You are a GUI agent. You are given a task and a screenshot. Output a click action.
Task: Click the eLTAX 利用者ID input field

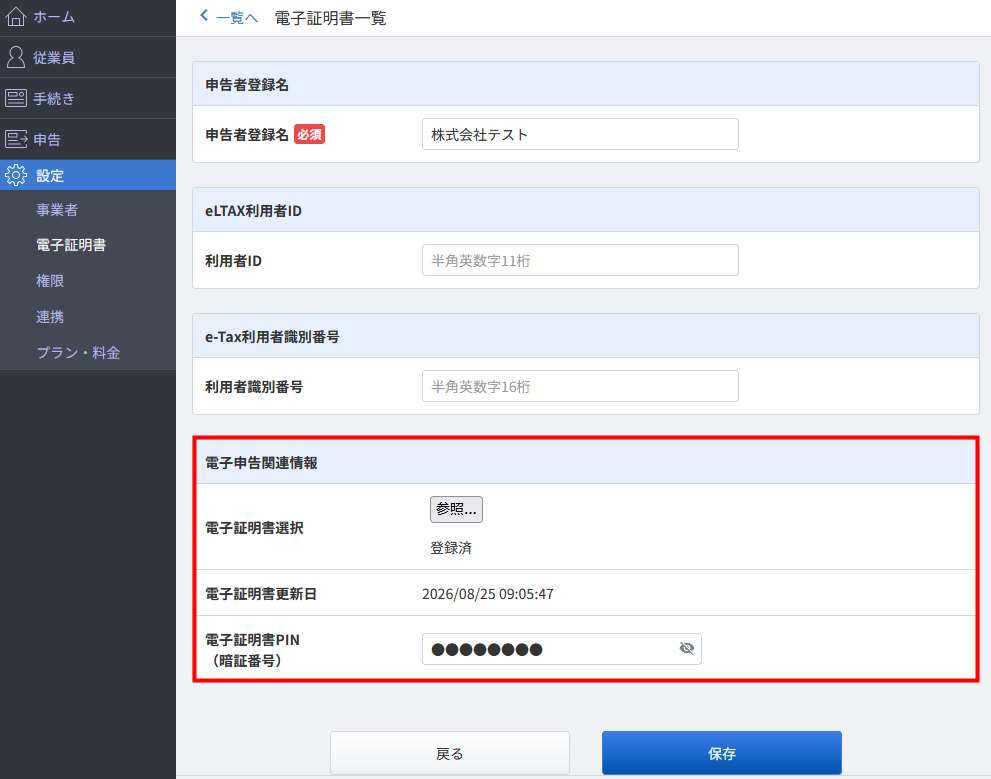pos(580,260)
